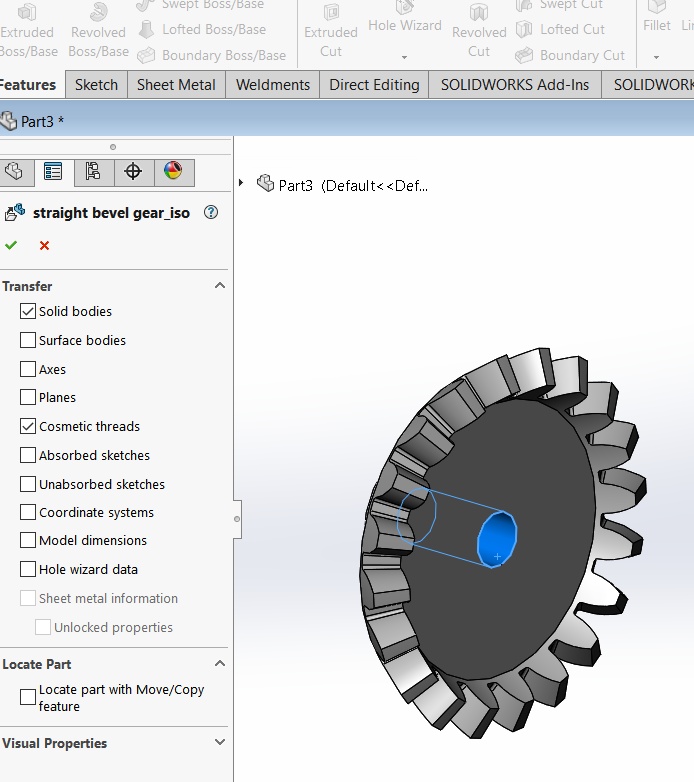The height and width of the screenshot is (782, 694).
Task: Click the blue highlighted bore face
Action: pos(497,539)
